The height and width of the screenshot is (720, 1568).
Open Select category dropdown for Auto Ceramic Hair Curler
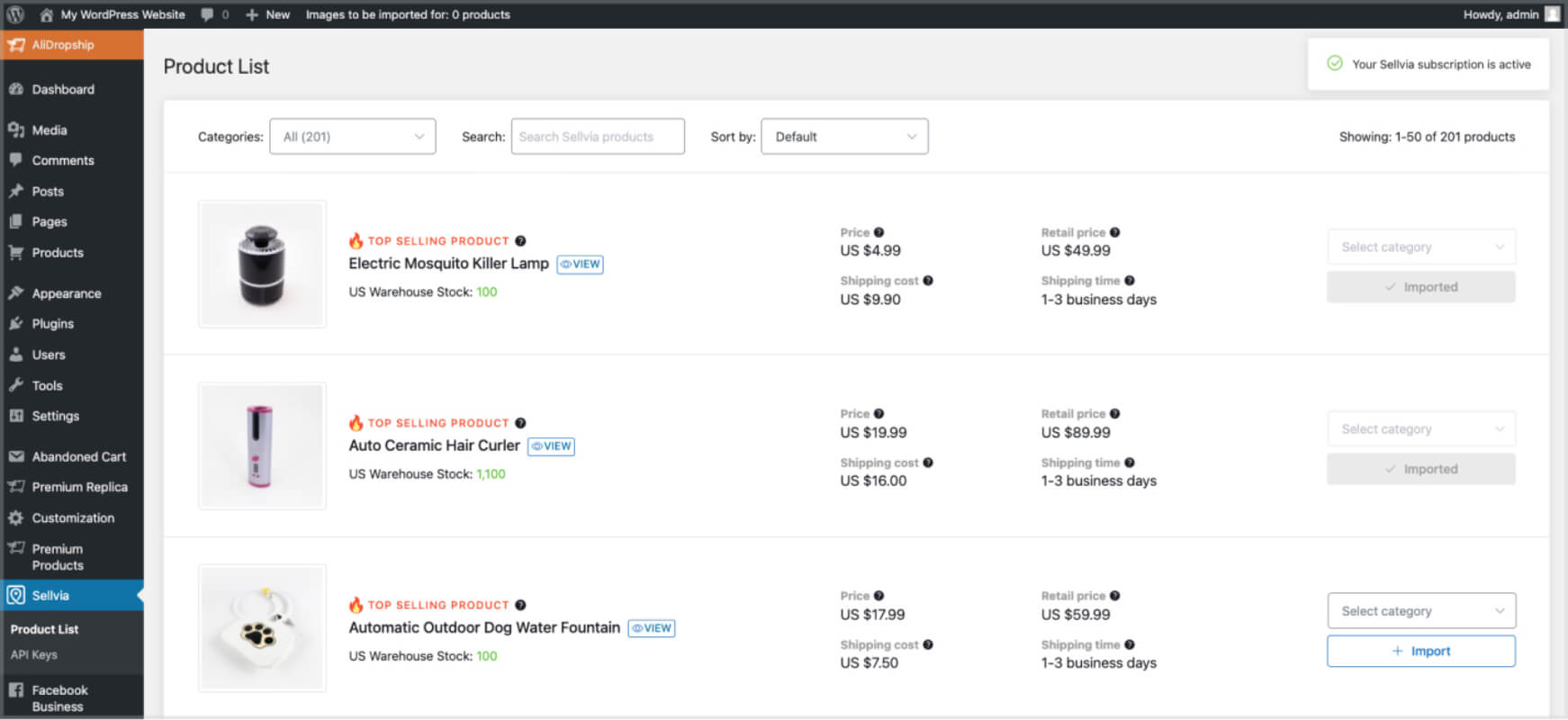click(1421, 429)
